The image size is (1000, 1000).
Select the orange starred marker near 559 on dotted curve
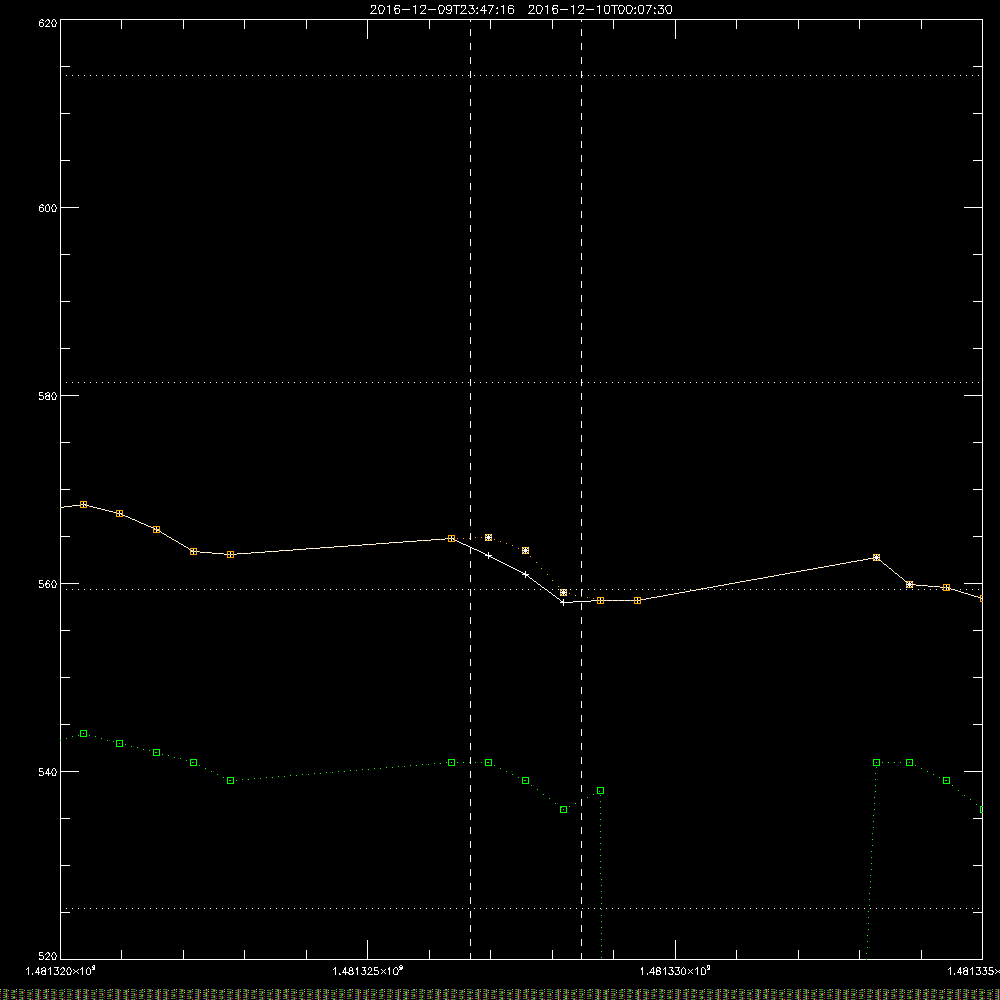pyautogui.click(x=563, y=592)
